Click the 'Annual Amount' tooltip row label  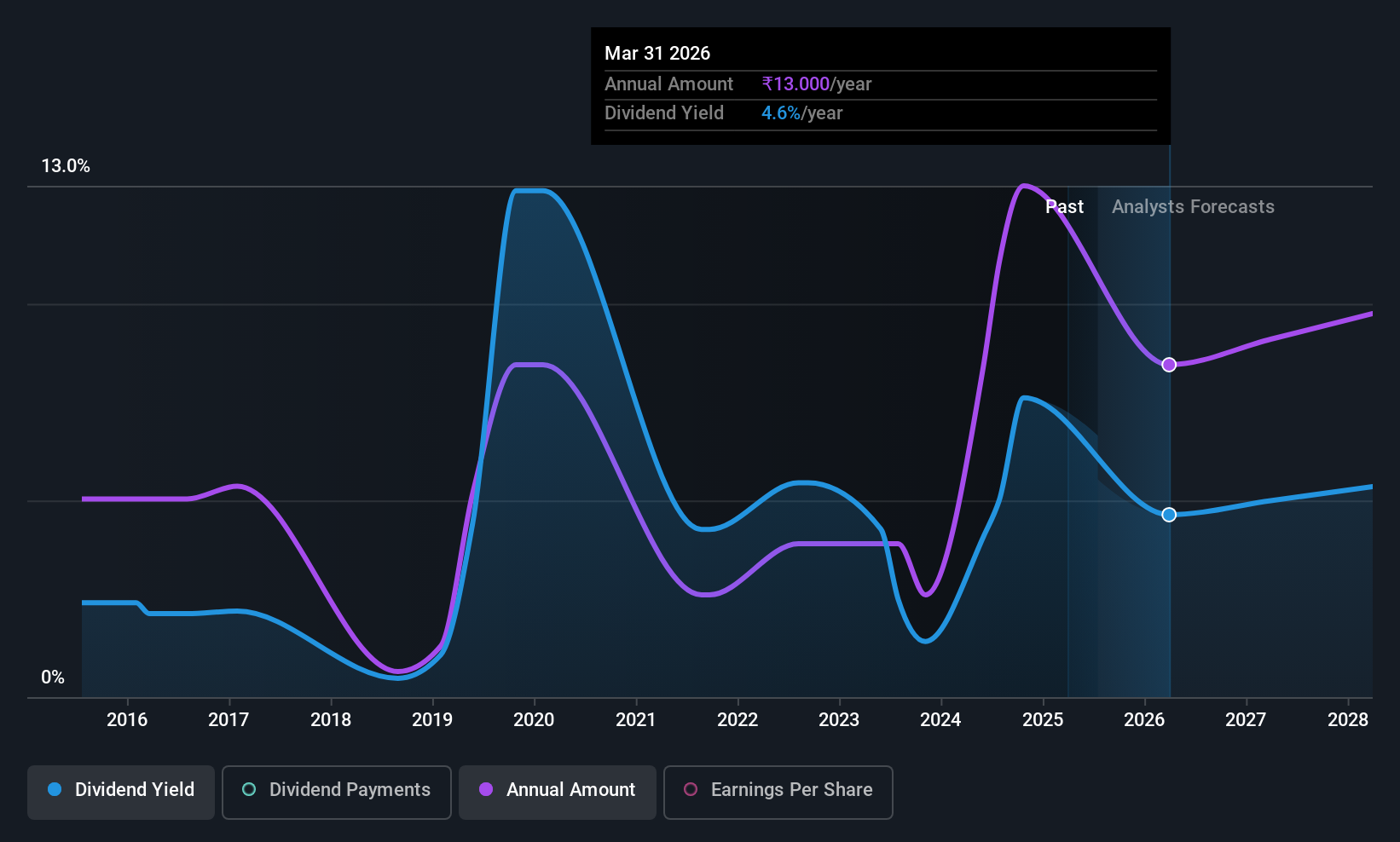click(668, 84)
